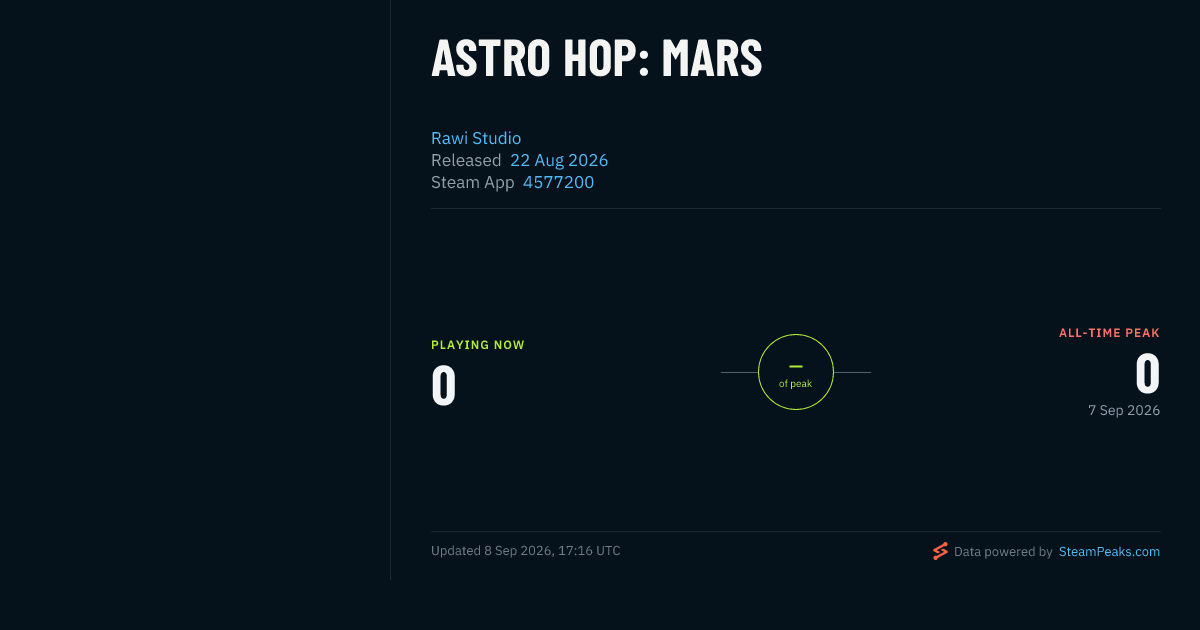Open the SteamPeaks.com link

(x=1109, y=551)
